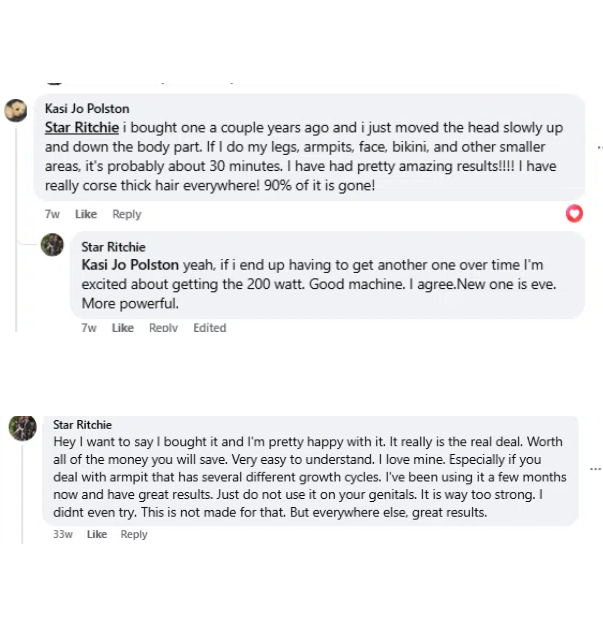Reply to Kasi Jo Polston's comment

point(127,214)
